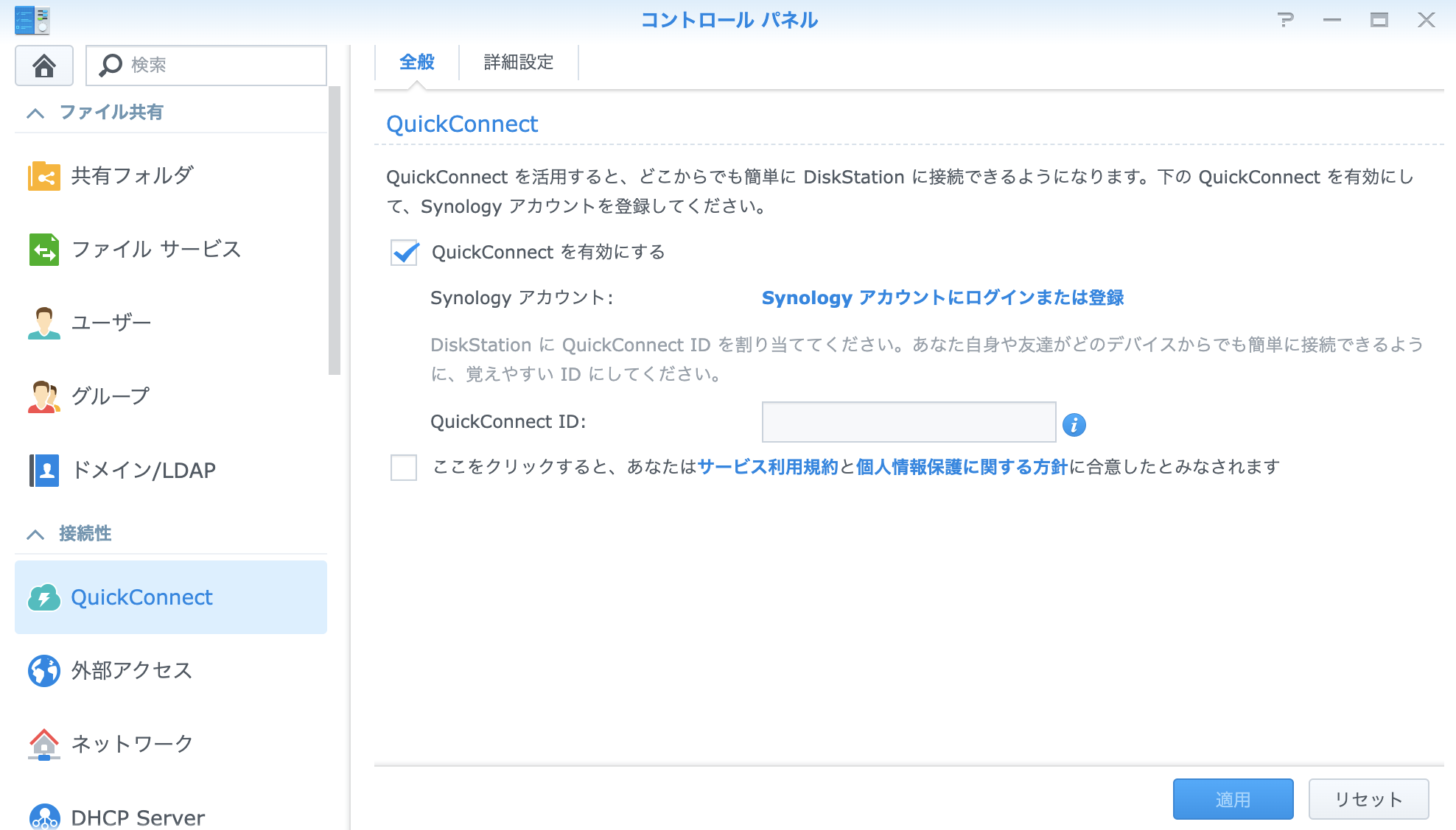This screenshot has width=1456, height=830.
Task: Click the search magnifier icon
Action: [x=111, y=66]
